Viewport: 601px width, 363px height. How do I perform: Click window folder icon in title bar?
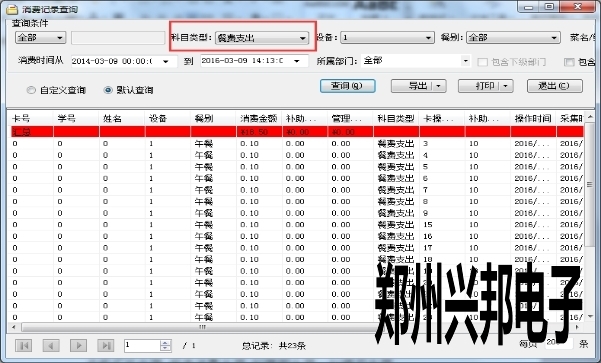13,9
